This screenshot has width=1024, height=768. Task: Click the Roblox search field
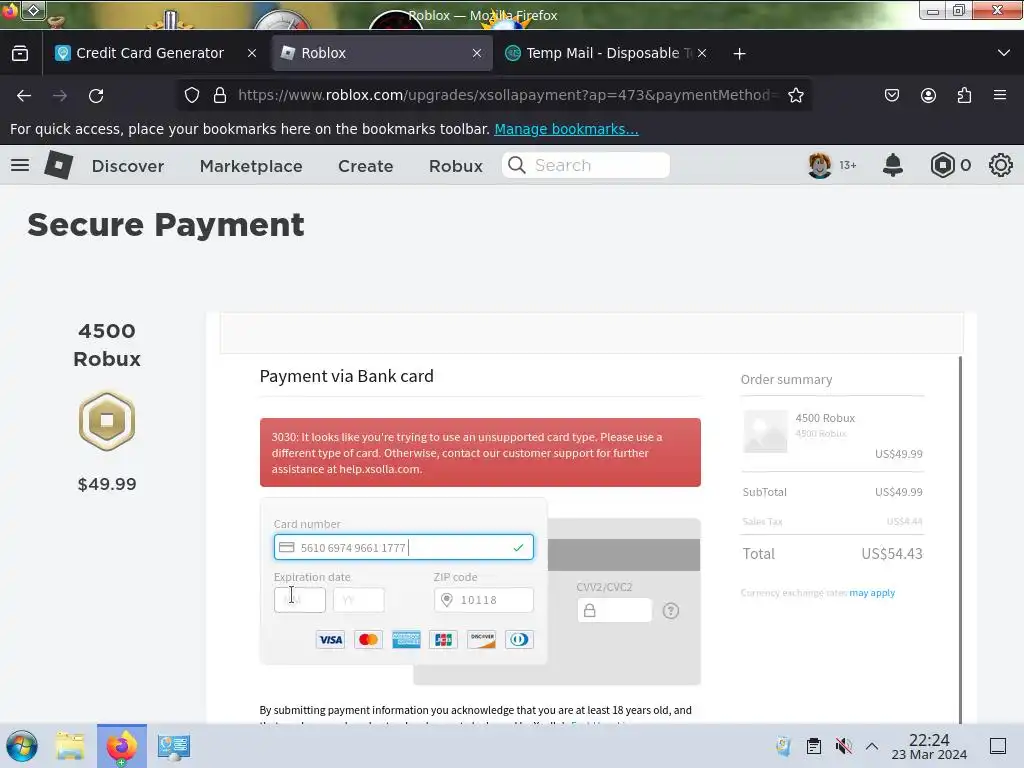pos(586,165)
